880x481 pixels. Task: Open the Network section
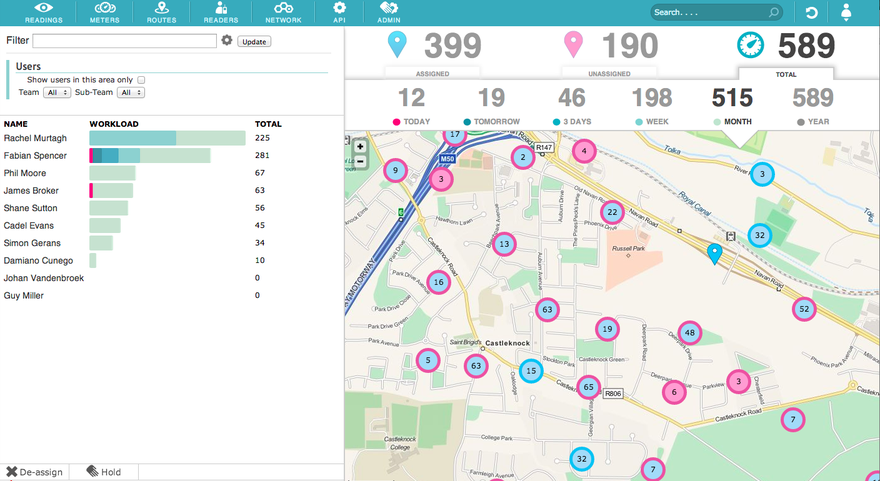283,12
